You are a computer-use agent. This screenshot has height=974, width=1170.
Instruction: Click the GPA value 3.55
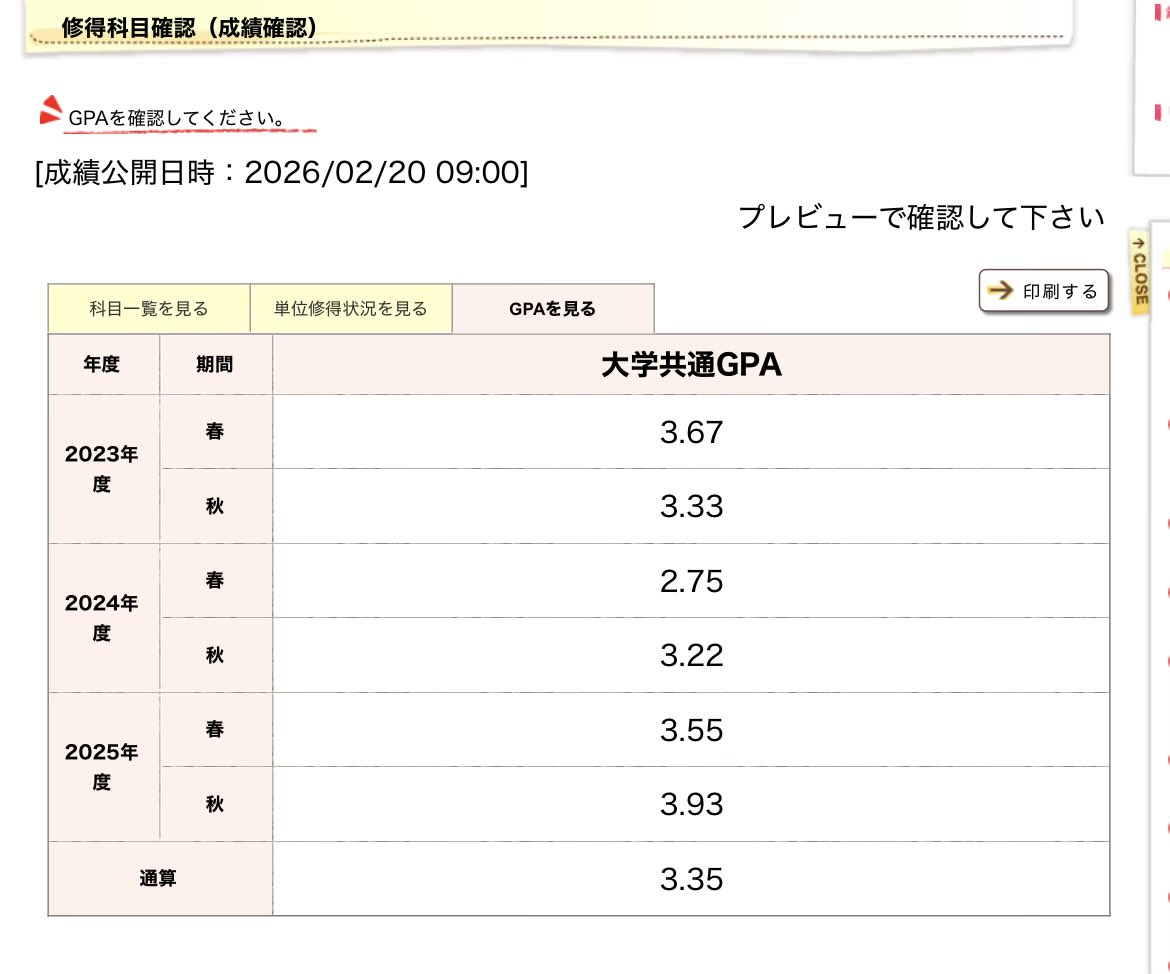coord(691,730)
